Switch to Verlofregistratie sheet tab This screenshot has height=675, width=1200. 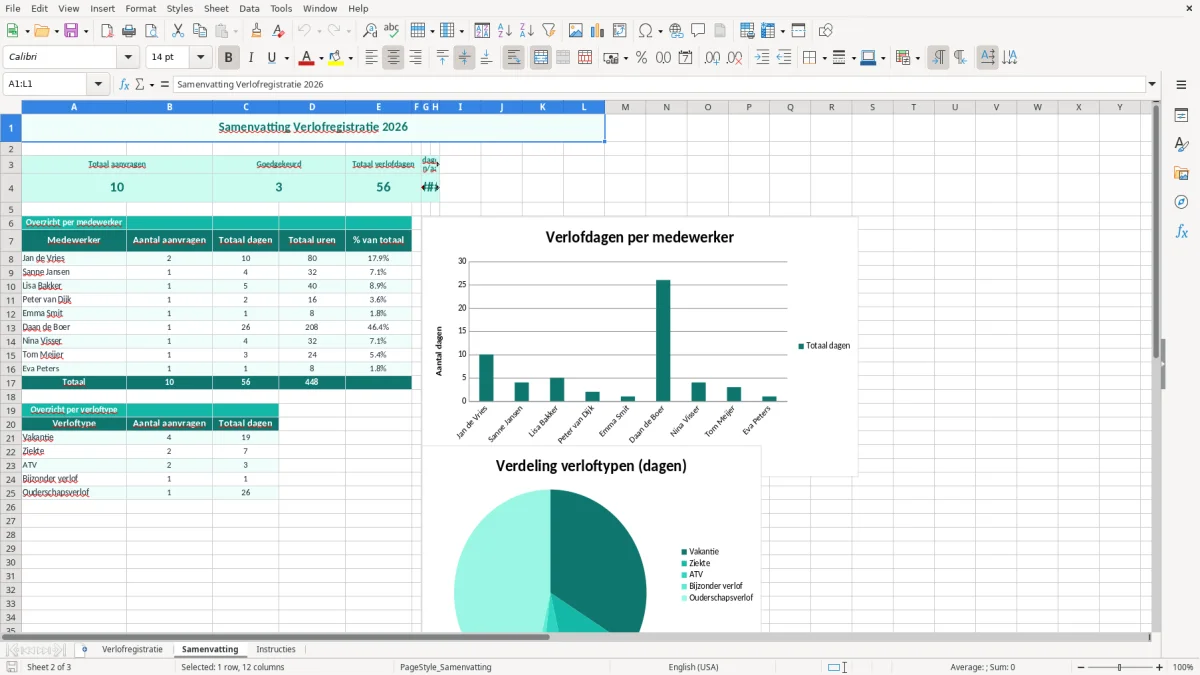pyautogui.click(x=132, y=649)
